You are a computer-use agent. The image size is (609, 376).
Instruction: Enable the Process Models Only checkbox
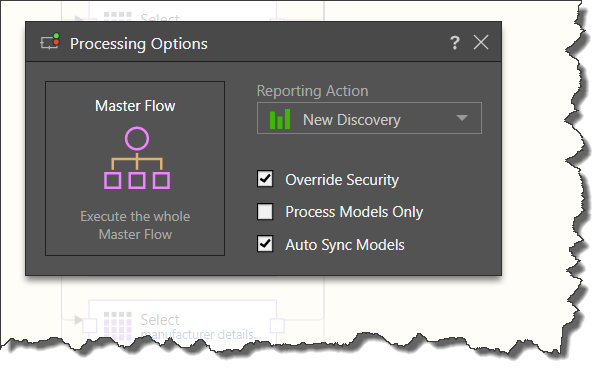pos(265,212)
